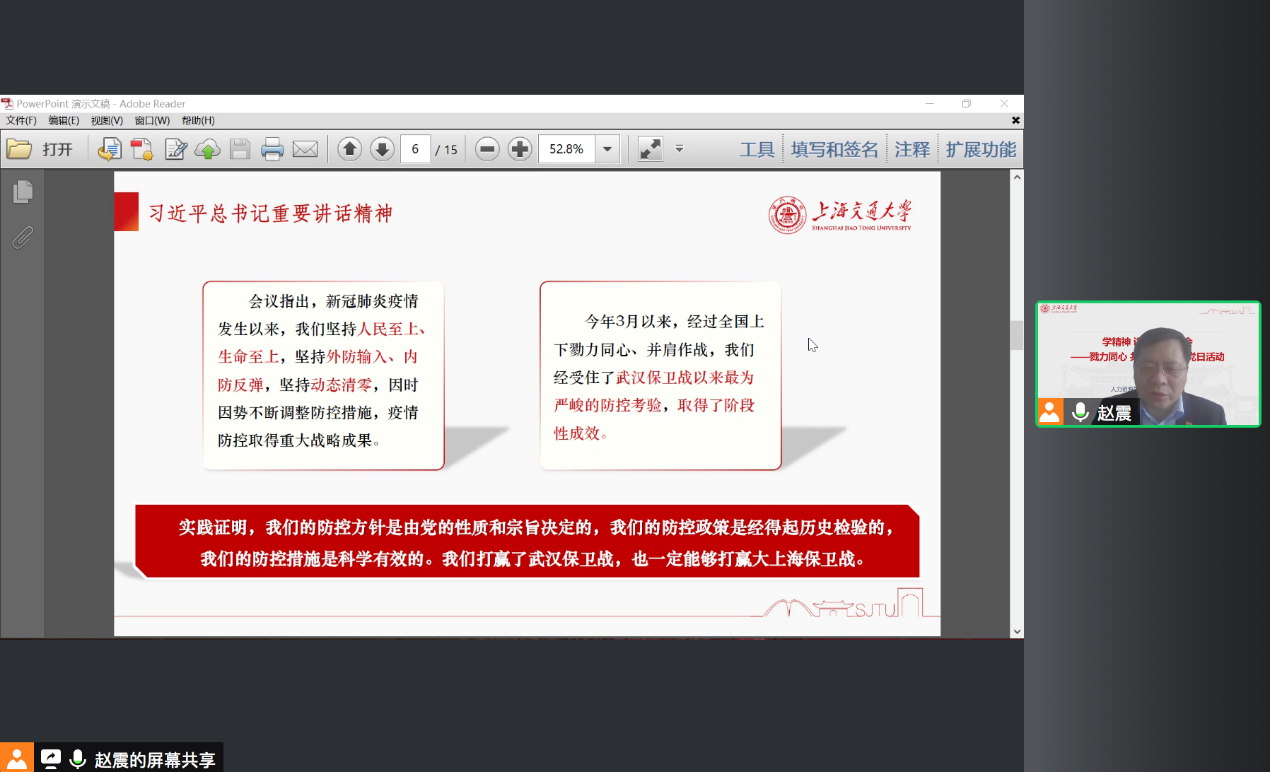This screenshot has width=1270, height=772.
Task: Go to next page with down arrow
Action: coord(382,149)
